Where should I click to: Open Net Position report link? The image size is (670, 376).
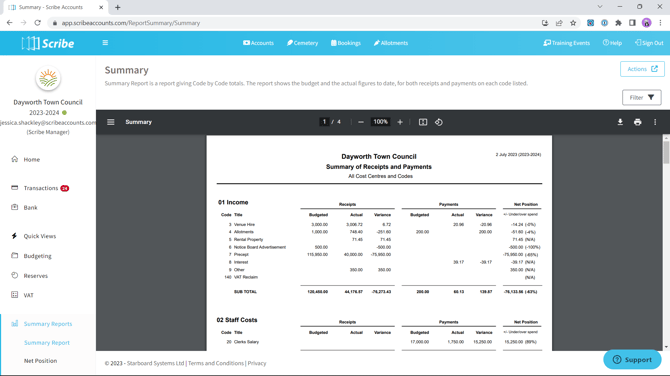(x=41, y=361)
